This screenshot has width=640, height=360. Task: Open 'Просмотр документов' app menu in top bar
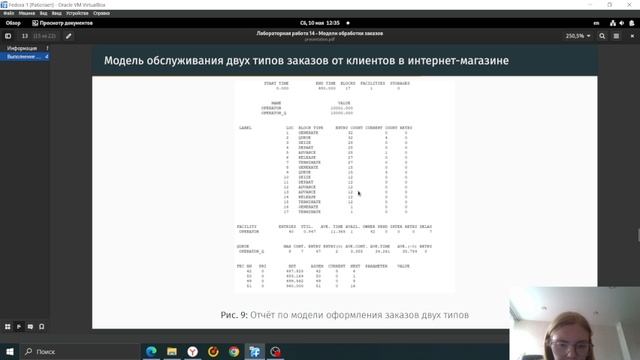pyautogui.click(x=62, y=23)
